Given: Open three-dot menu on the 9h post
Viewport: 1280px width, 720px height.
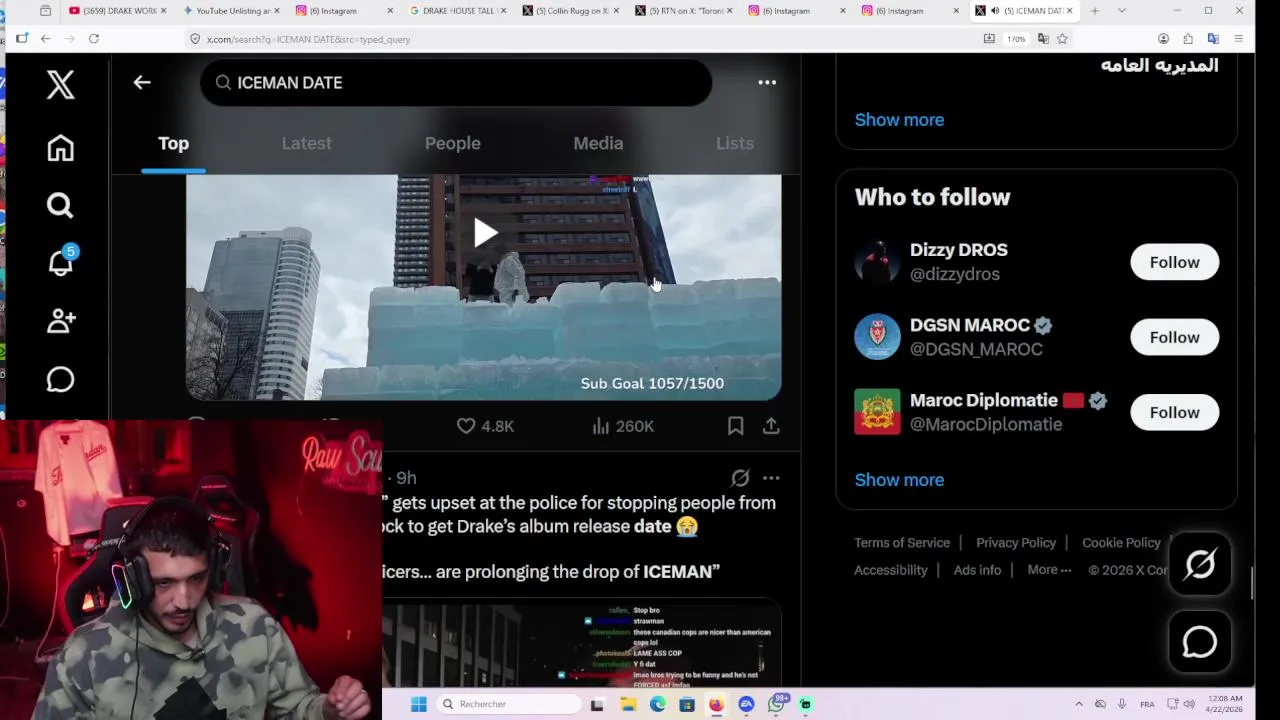Looking at the screenshot, I should (771, 478).
